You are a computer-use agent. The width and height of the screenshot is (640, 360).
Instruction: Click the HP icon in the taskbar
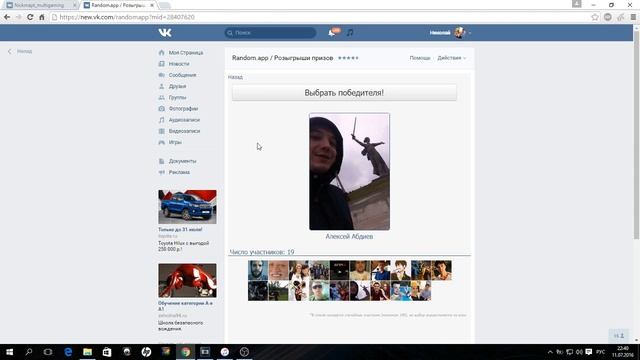click(146, 352)
